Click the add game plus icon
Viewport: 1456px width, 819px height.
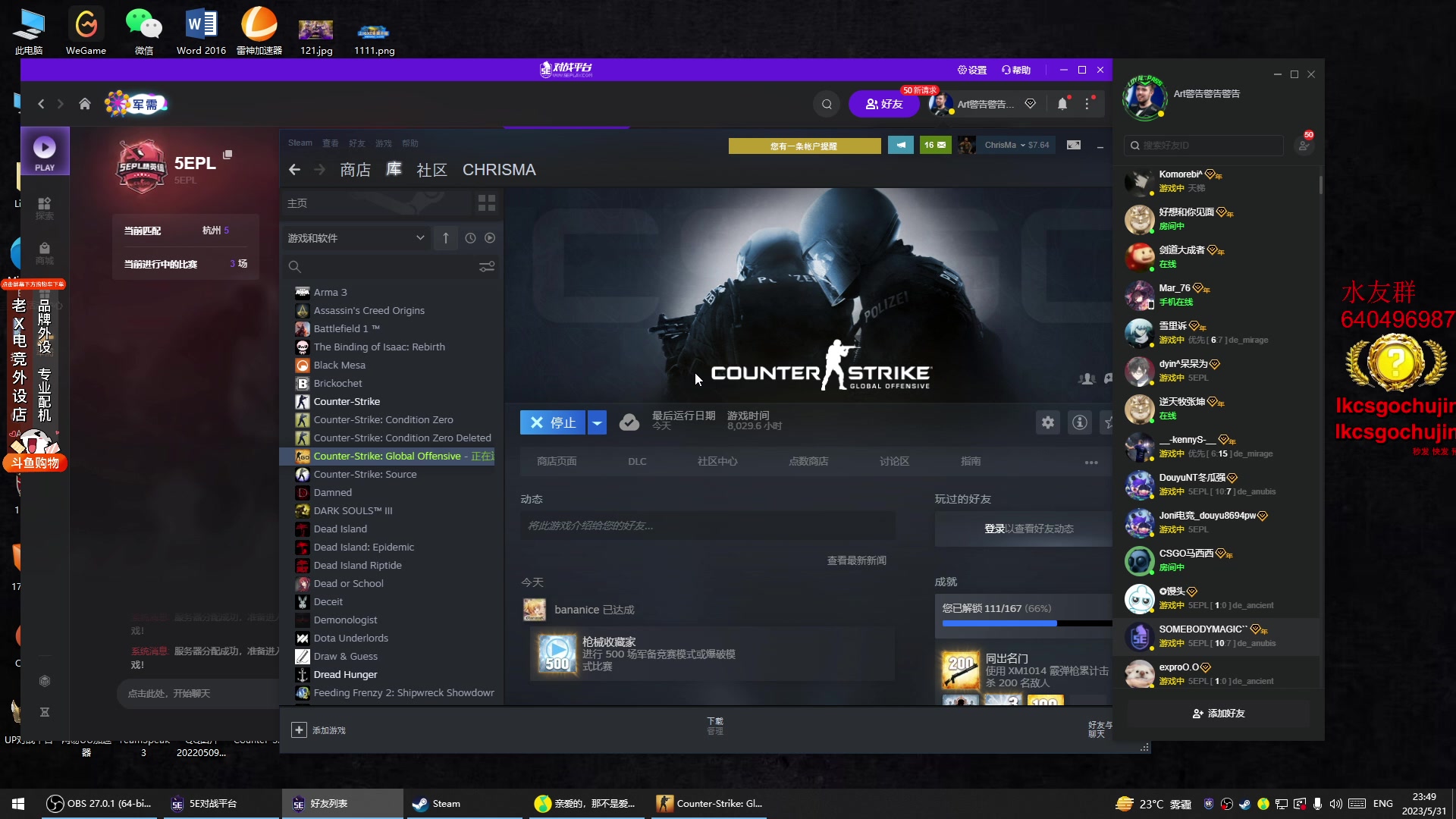pyautogui.click(x=299, y=730)
